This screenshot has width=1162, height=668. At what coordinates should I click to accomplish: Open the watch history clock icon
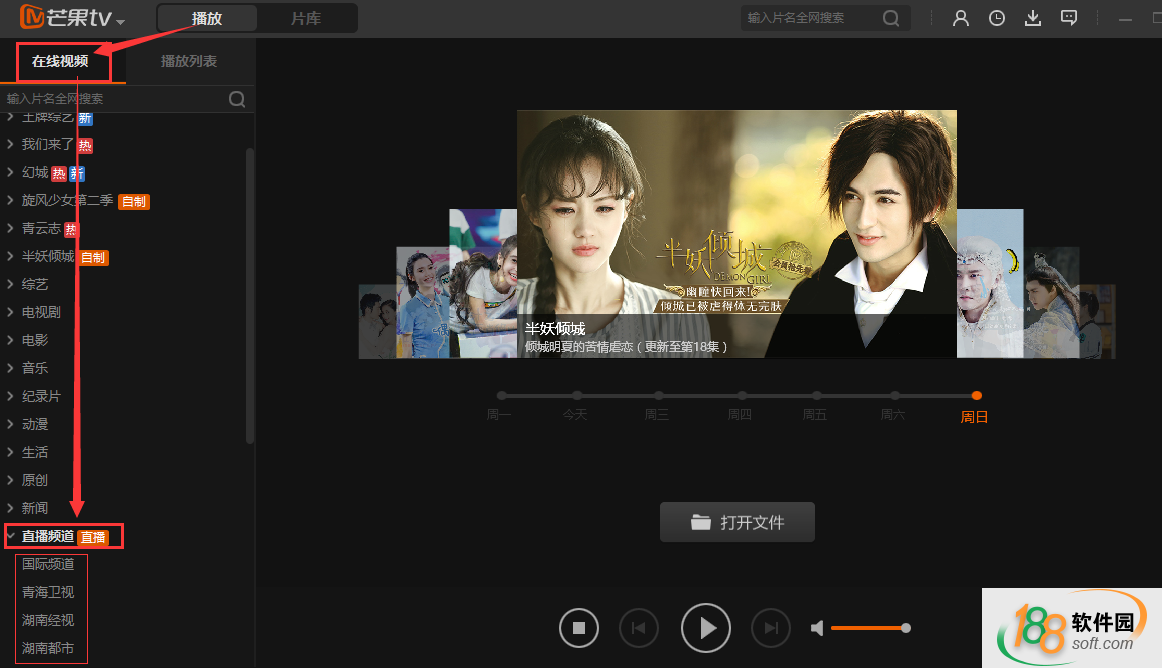coord(997,18)
